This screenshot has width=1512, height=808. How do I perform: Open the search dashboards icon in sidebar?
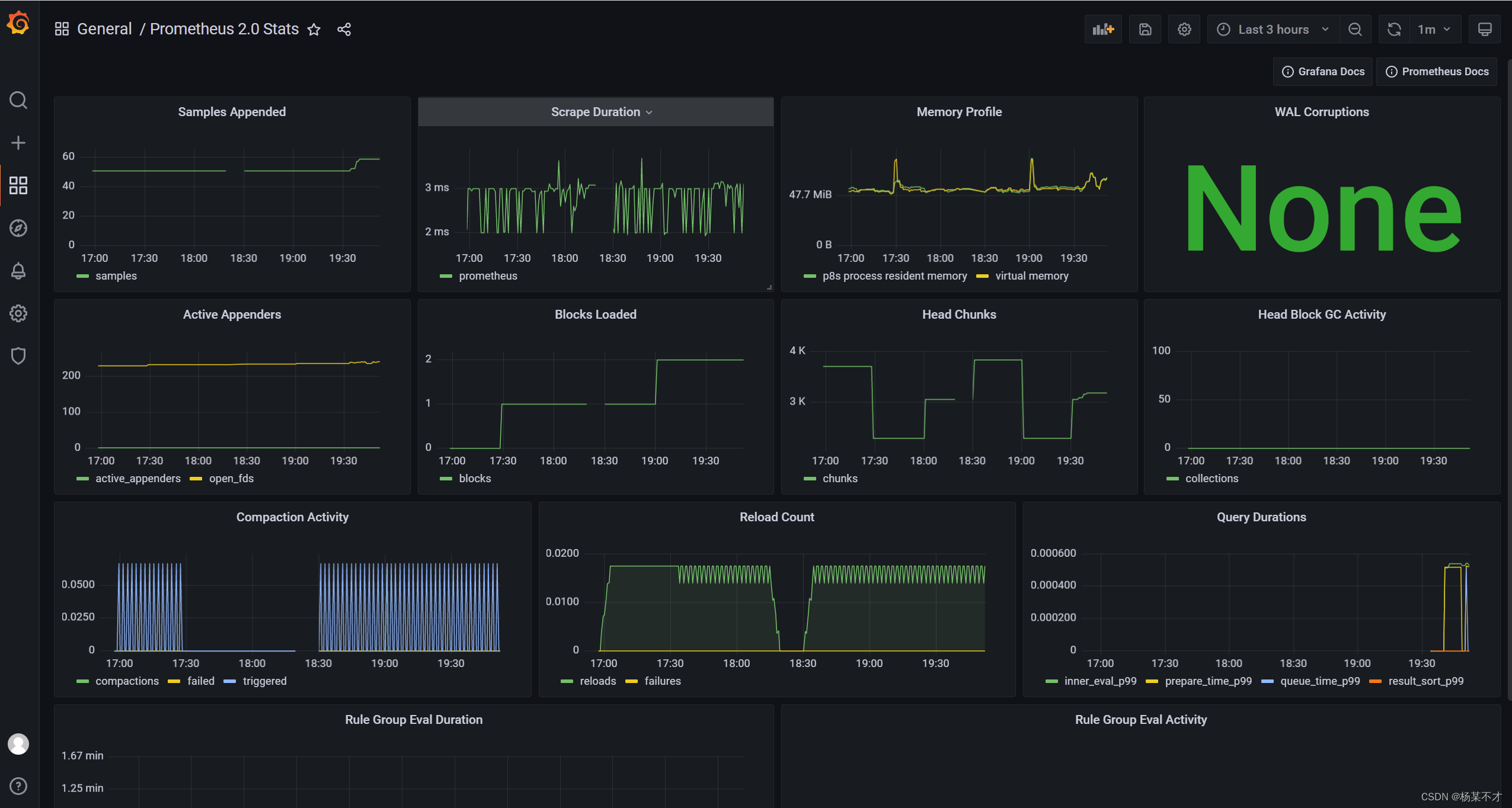coord(18,100)
